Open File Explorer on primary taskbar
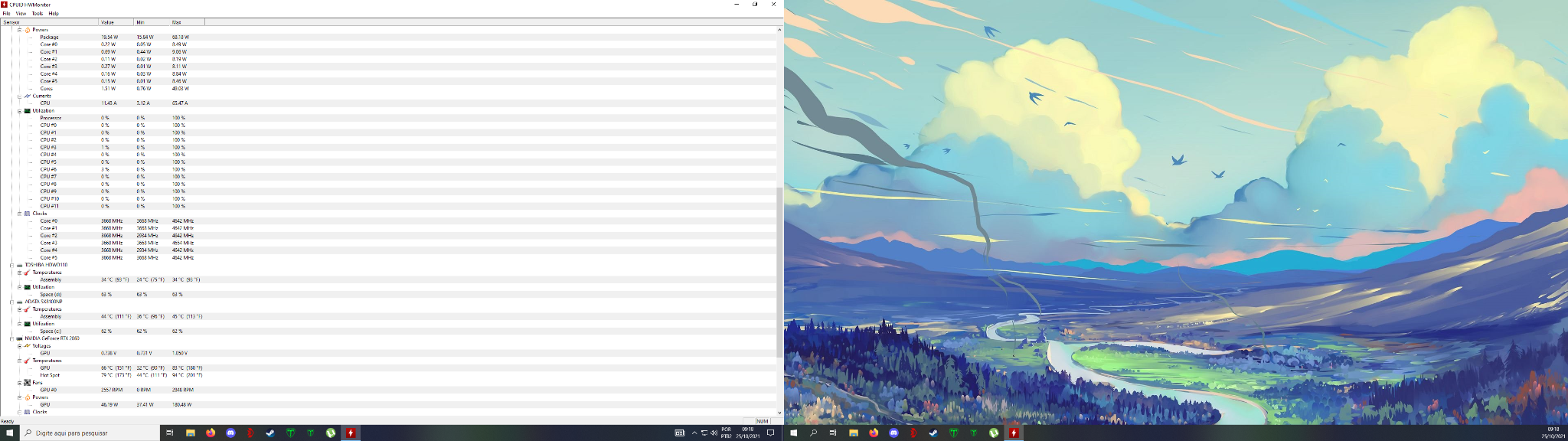This screenshot has width=1568, height=441. coord(191,433)
